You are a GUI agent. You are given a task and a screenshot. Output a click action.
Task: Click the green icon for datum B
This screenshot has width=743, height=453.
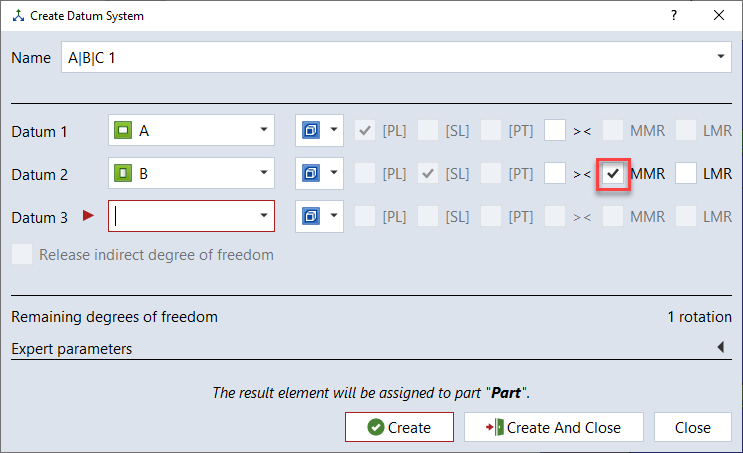[x=123, y=174]
